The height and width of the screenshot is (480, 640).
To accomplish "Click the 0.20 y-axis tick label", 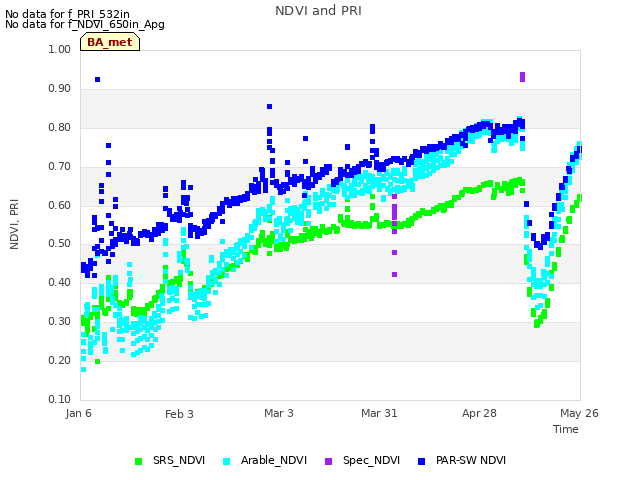I will coord(60,360).
